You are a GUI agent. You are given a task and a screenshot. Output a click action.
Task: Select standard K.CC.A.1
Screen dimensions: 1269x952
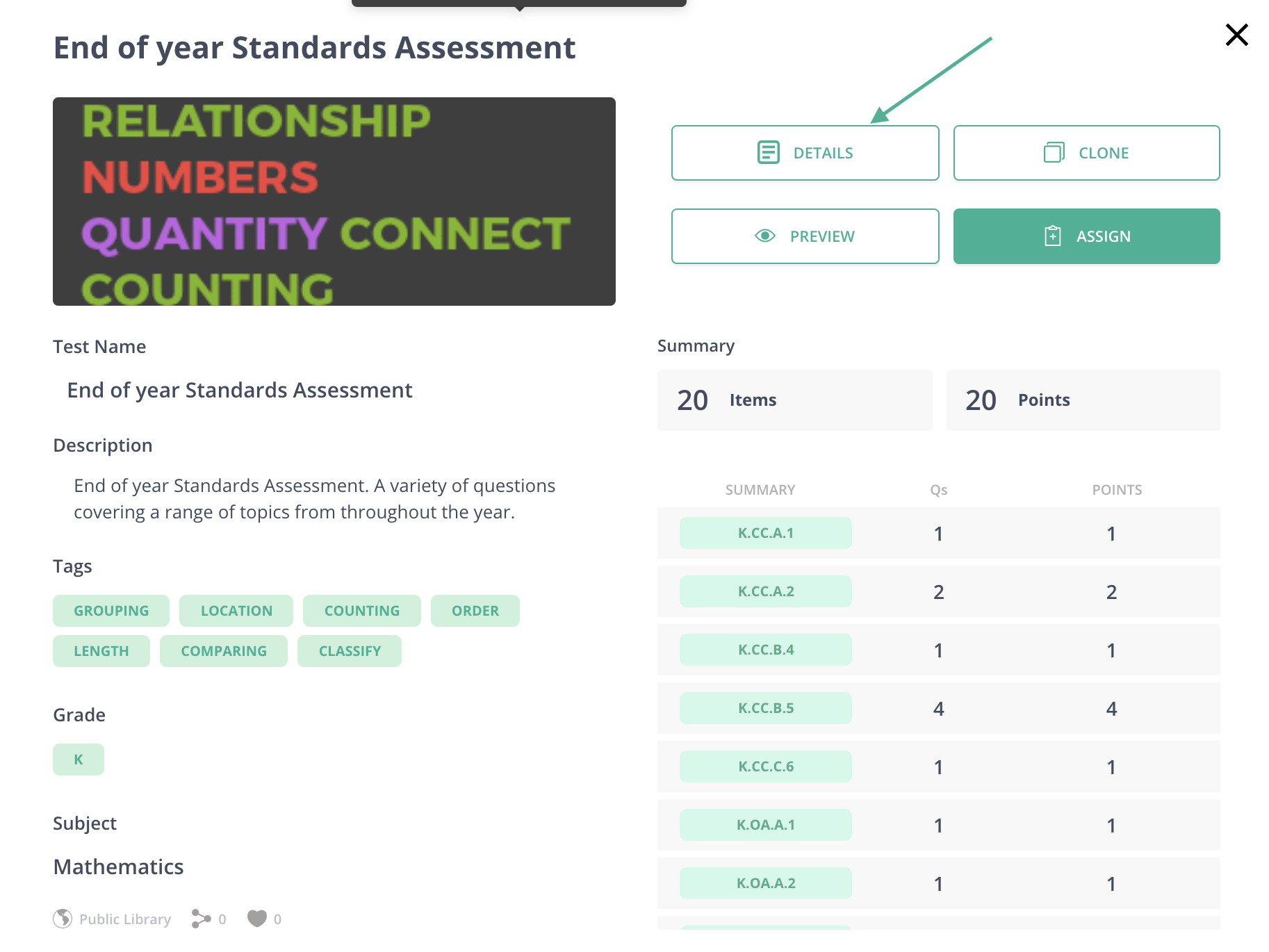765,533
